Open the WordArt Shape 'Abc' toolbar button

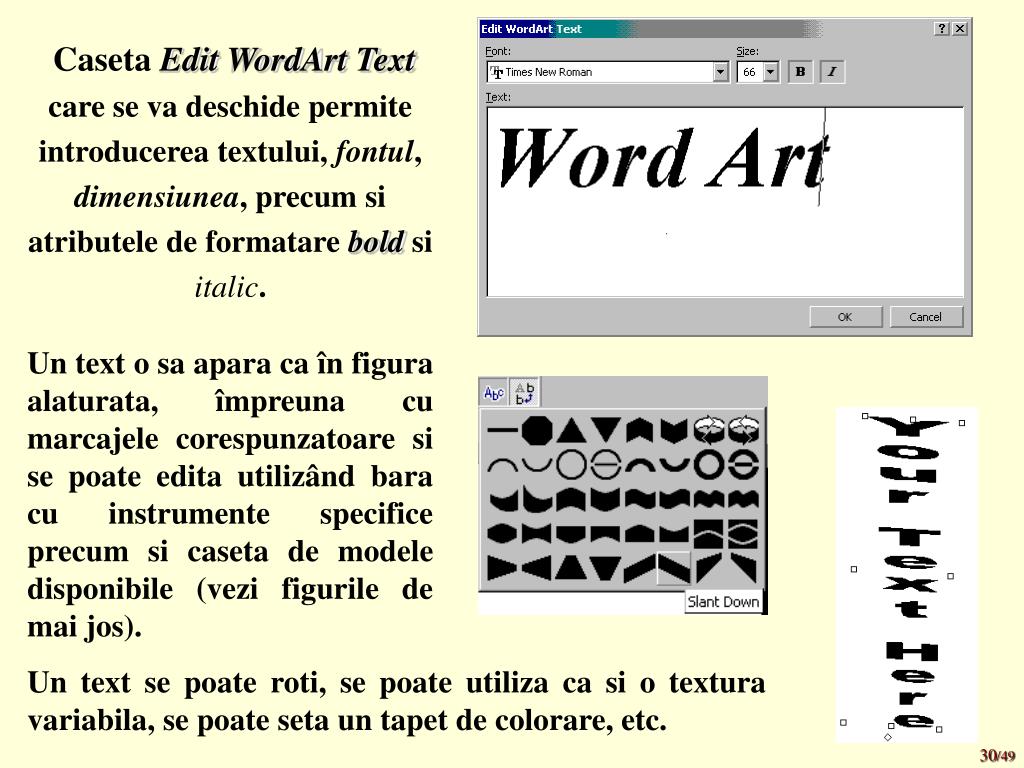point(494,393)
